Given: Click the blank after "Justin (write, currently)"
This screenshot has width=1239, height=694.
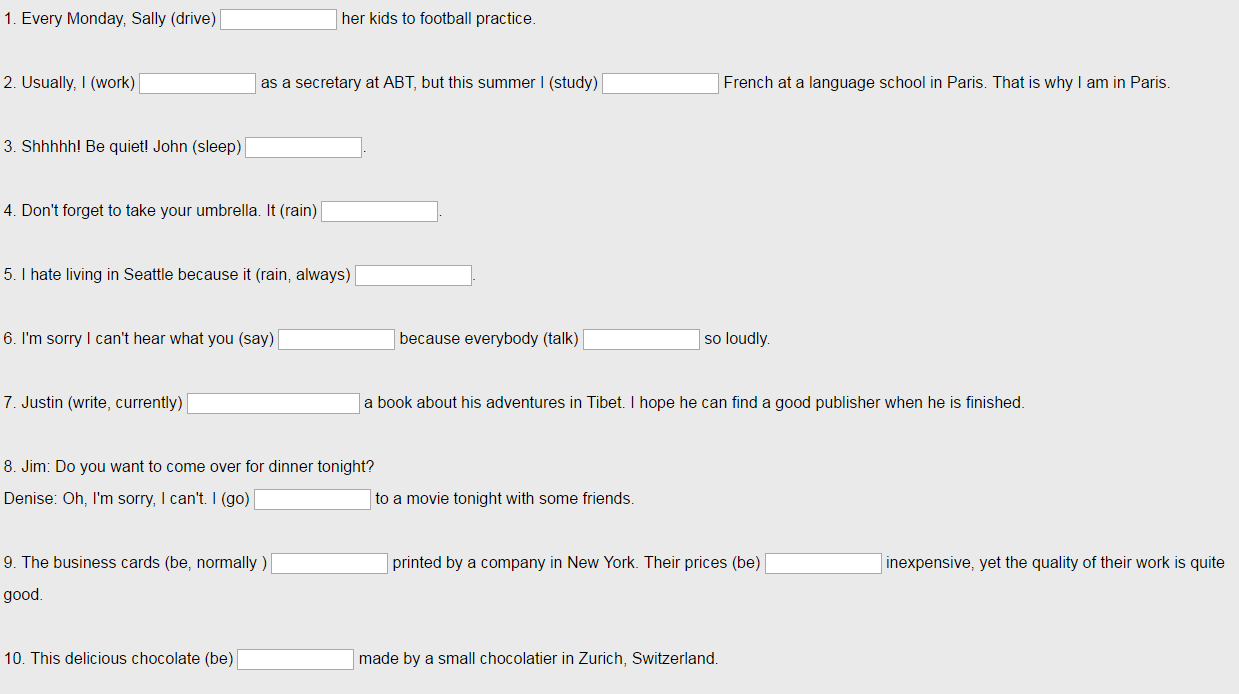Looking at the screenshot, I should 273,403.
